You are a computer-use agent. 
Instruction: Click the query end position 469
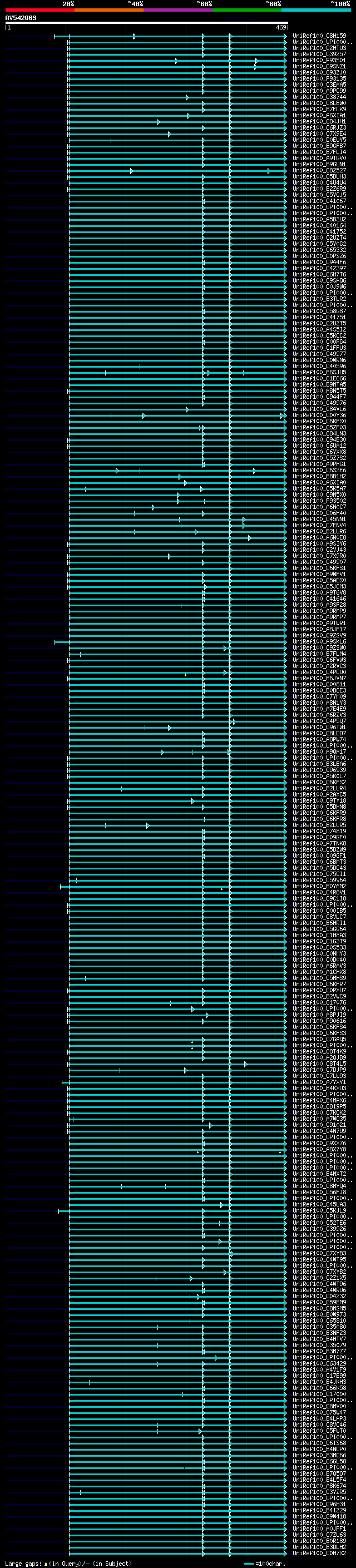(280, 27)
